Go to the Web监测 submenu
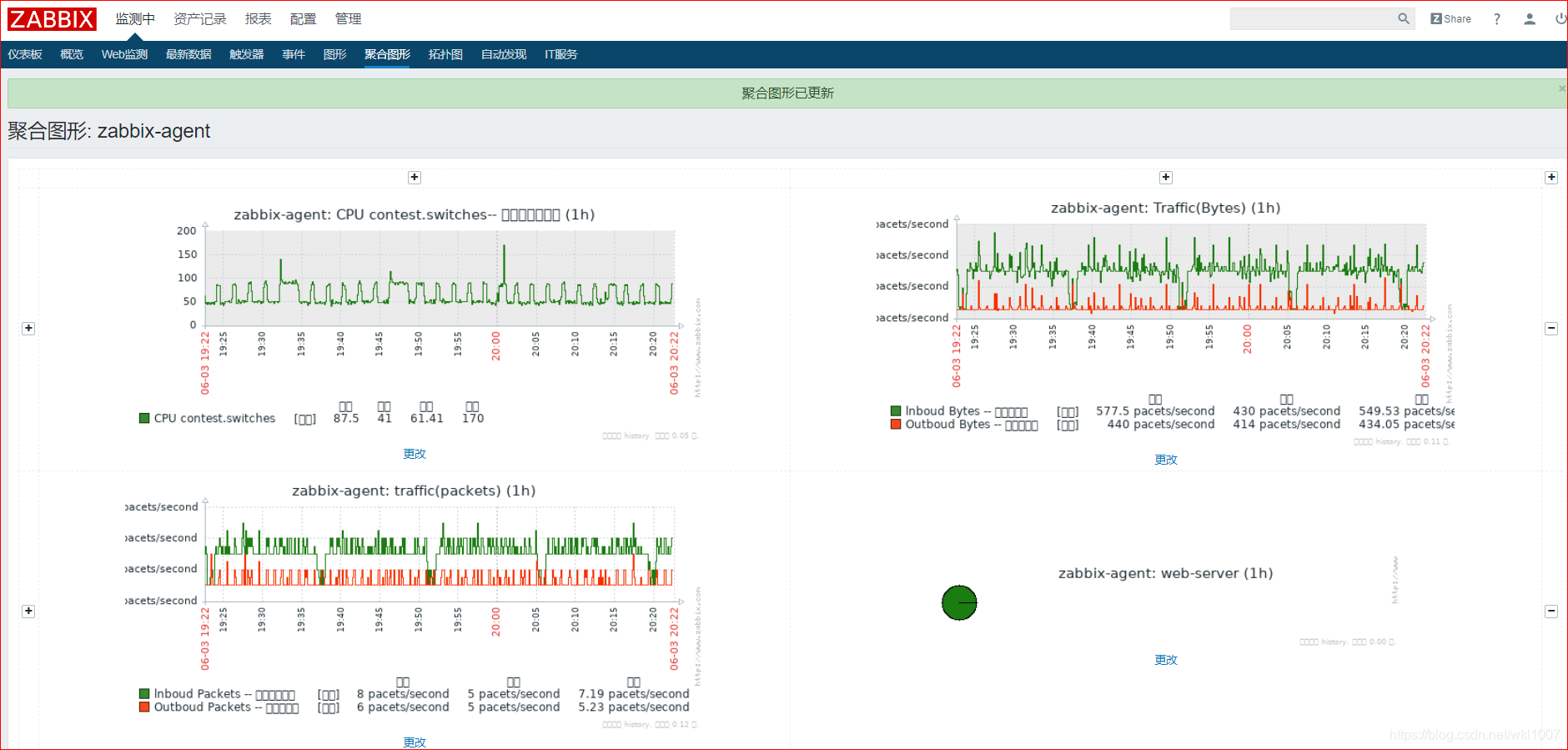 pos(124,54)
